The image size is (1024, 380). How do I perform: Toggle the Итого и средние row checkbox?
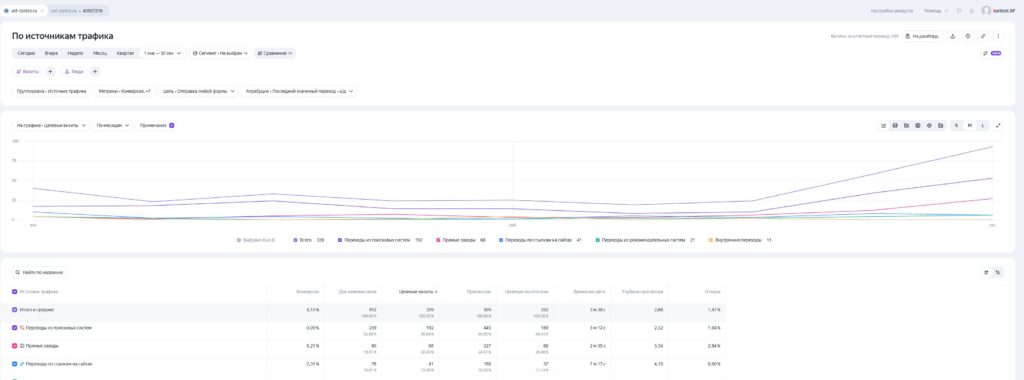click(x=15, y=309)
